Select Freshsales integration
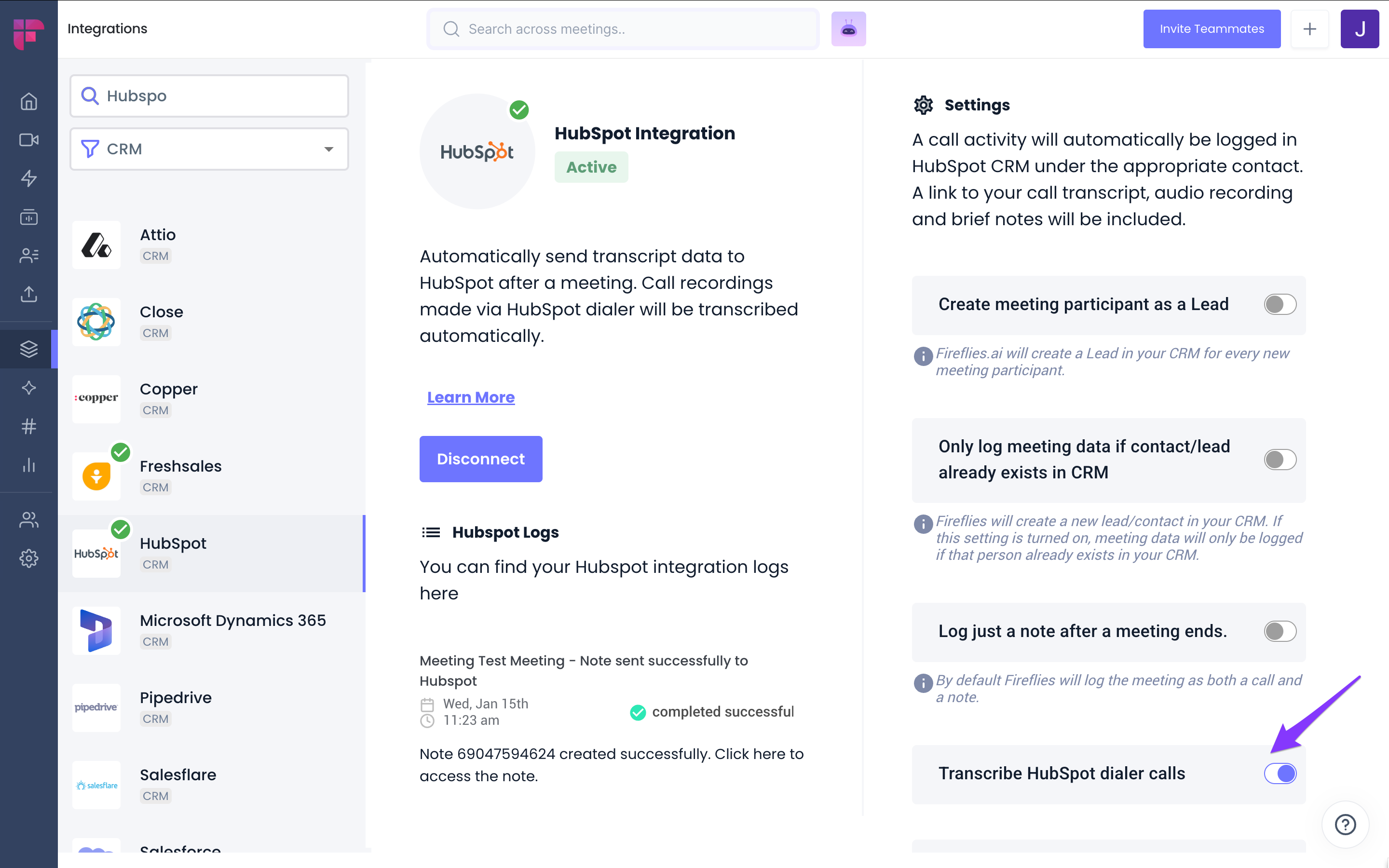This screenshot has height=868, width=1389. [x=211, y=476]
